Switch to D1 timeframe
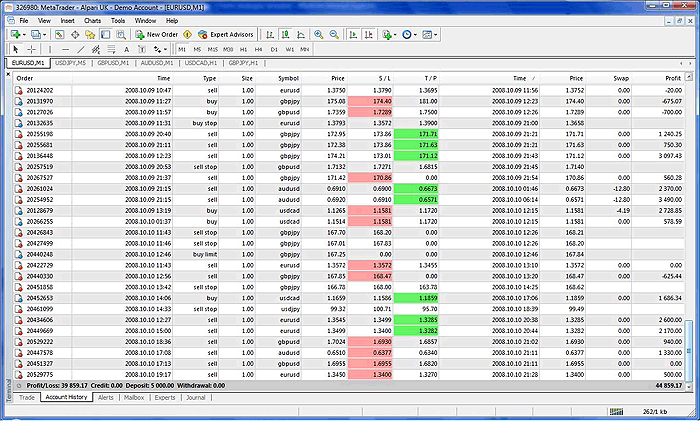The width and height of the screenshot is (700, 421). pyautogui.click(x=274, y=50)
